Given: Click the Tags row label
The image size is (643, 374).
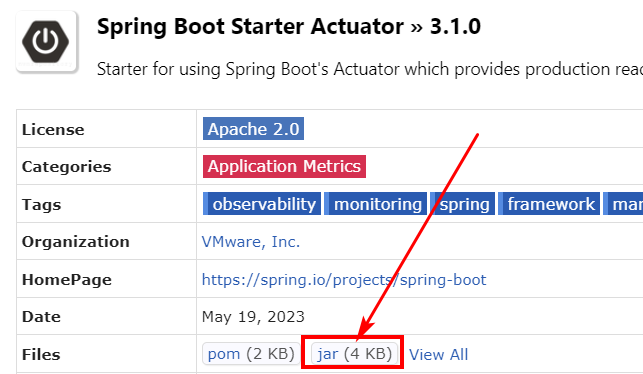Looking at the screenshot, I should 41,204.
